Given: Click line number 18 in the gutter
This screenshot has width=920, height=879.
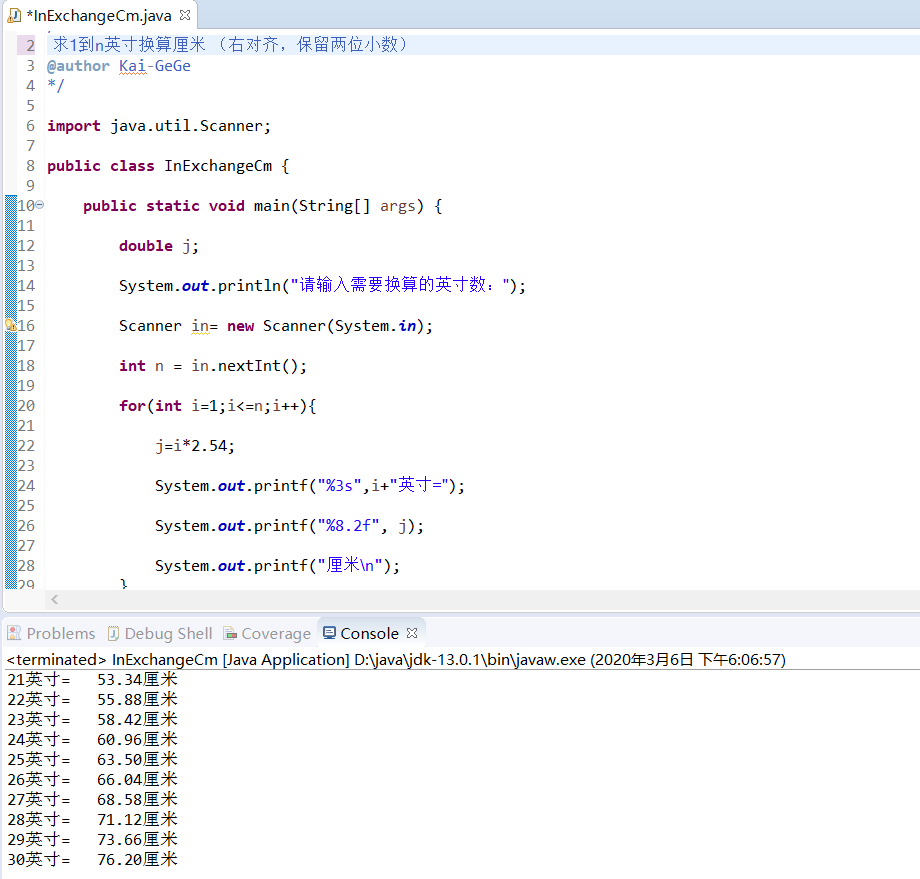Looking at the screenshot, I should [x=28, y=365].
